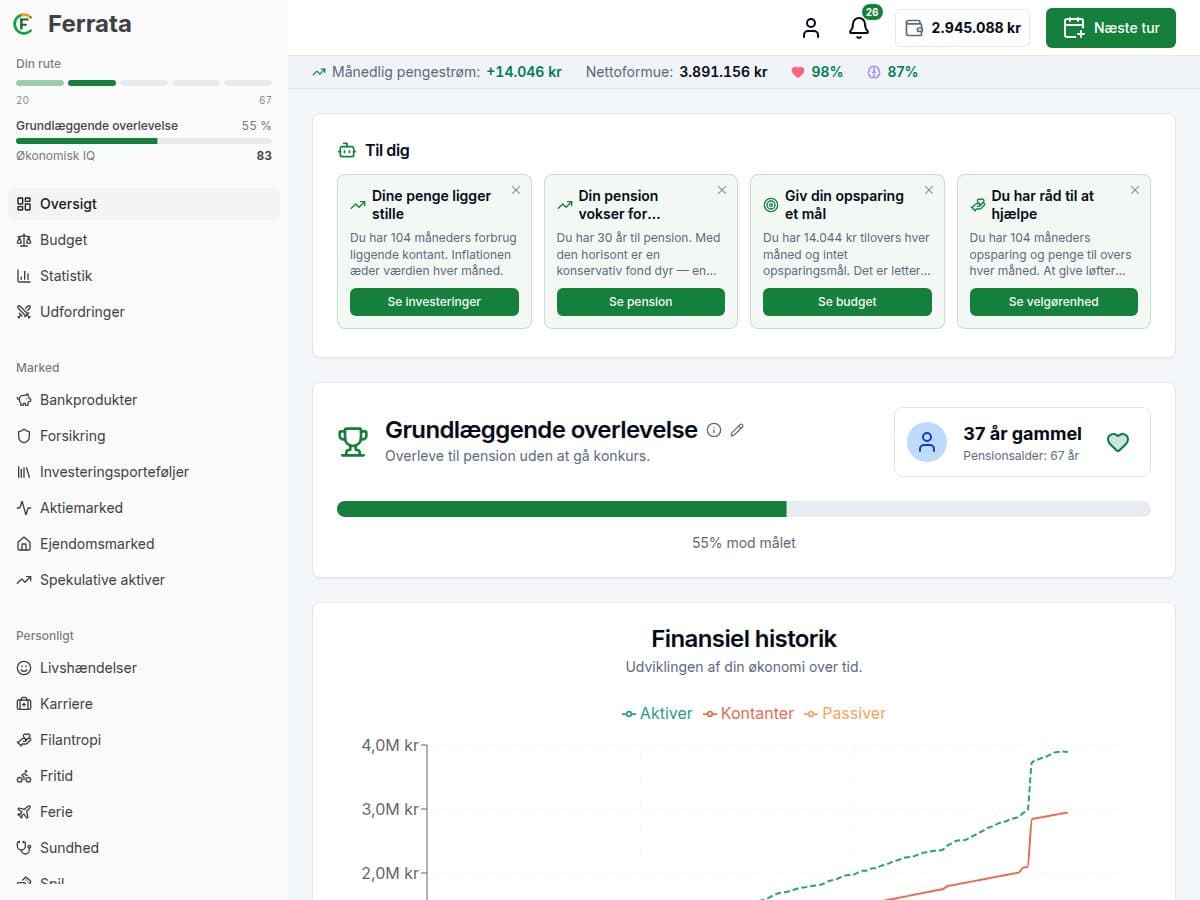Click the Finansiel historik heading
Screen dimensions: 1200x900
(x=744, y=639)
